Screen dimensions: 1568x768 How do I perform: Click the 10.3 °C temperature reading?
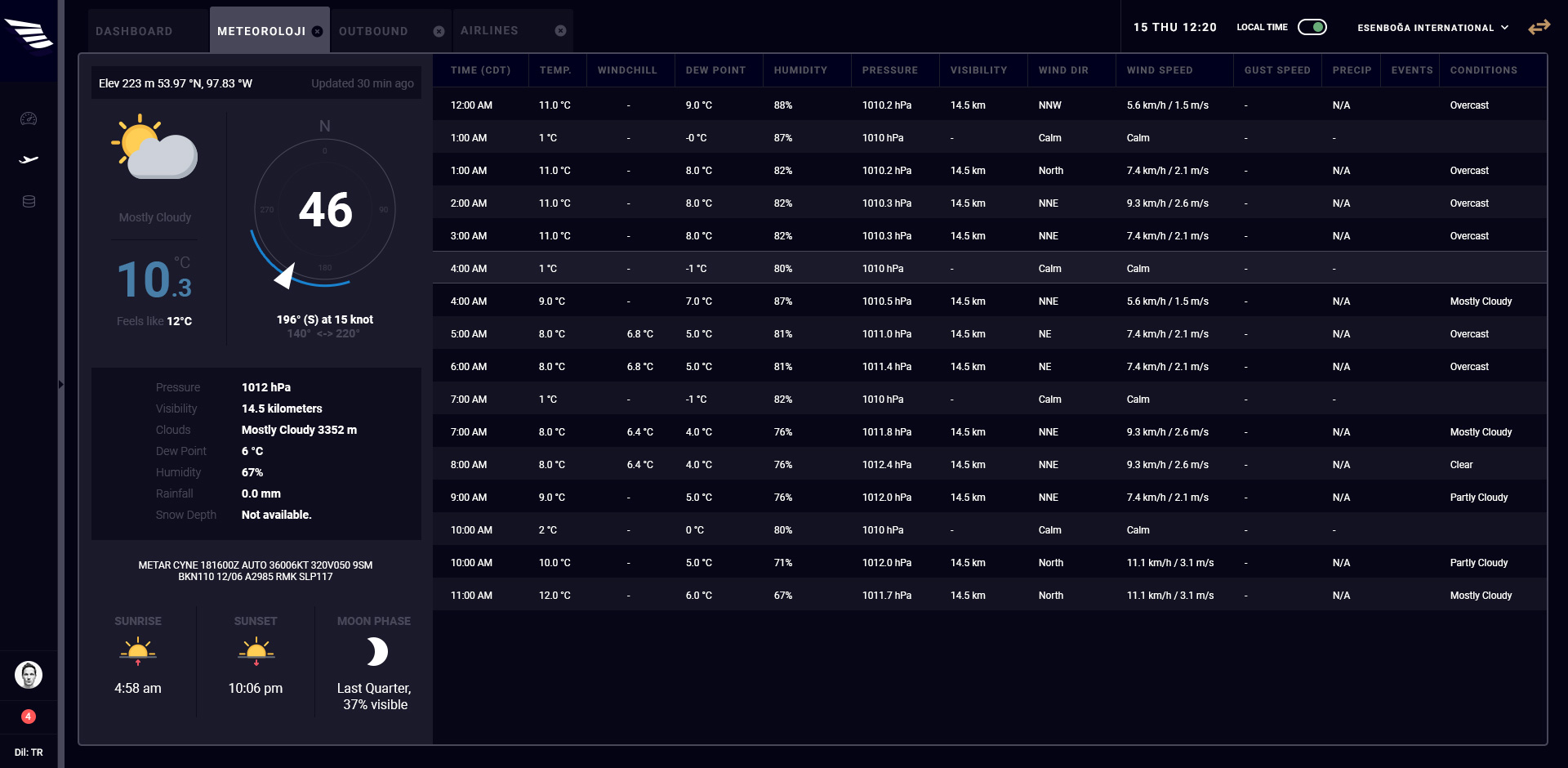[x=154, y=279]
